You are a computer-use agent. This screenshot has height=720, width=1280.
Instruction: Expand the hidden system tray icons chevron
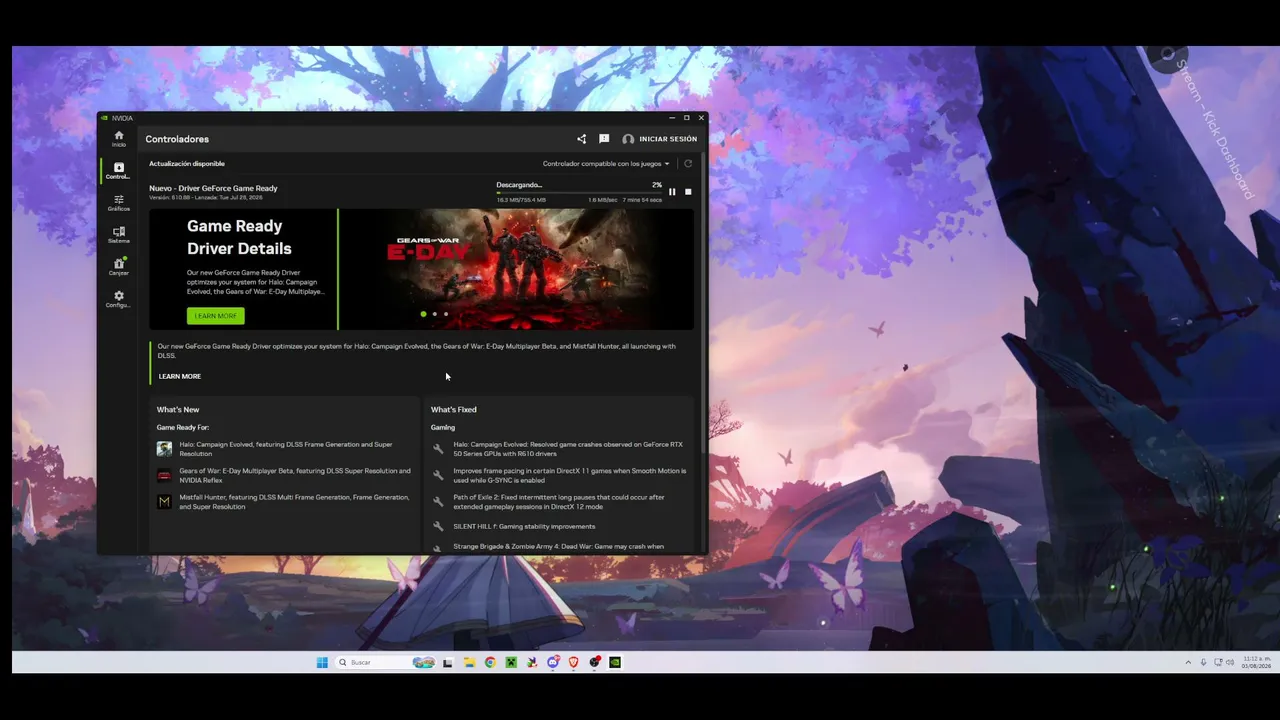click(1188, 662)
